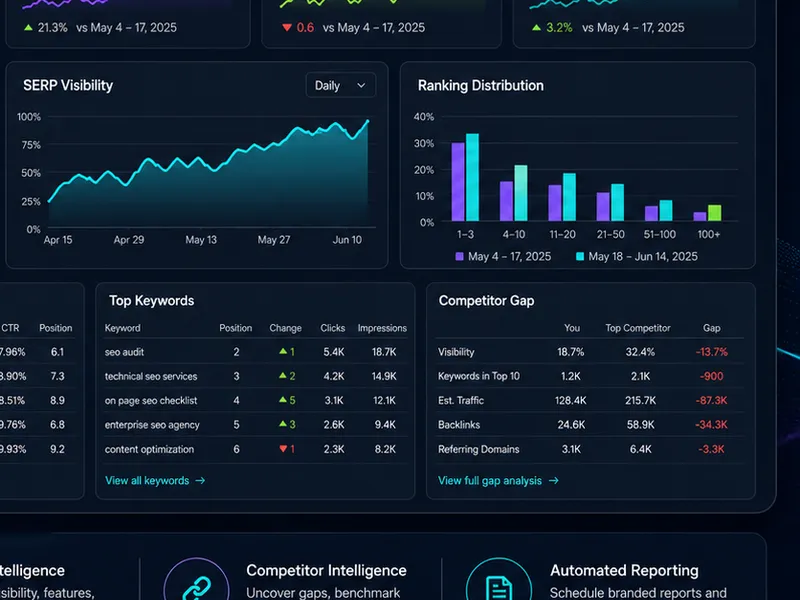Click the SERP Visibility chart title

point(68,85)
